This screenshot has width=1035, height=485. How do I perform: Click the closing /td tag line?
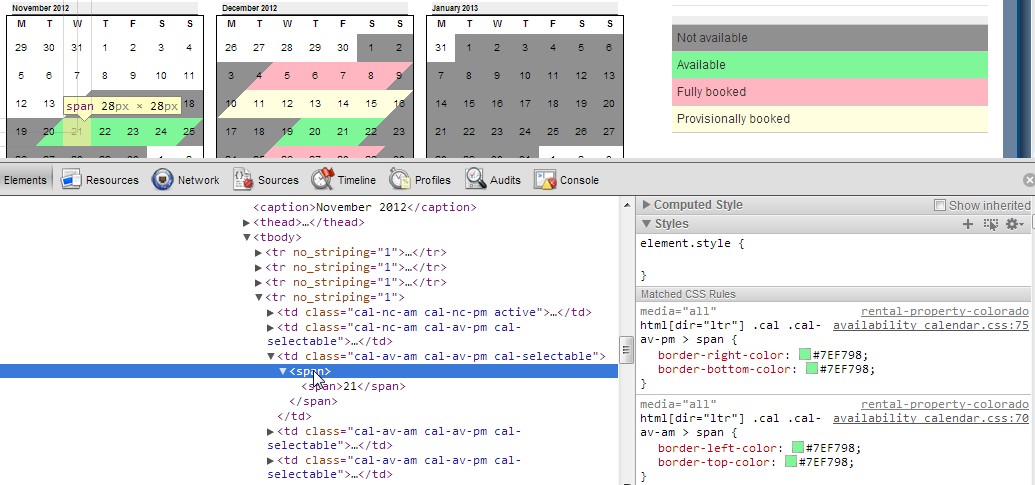(294, 416)
